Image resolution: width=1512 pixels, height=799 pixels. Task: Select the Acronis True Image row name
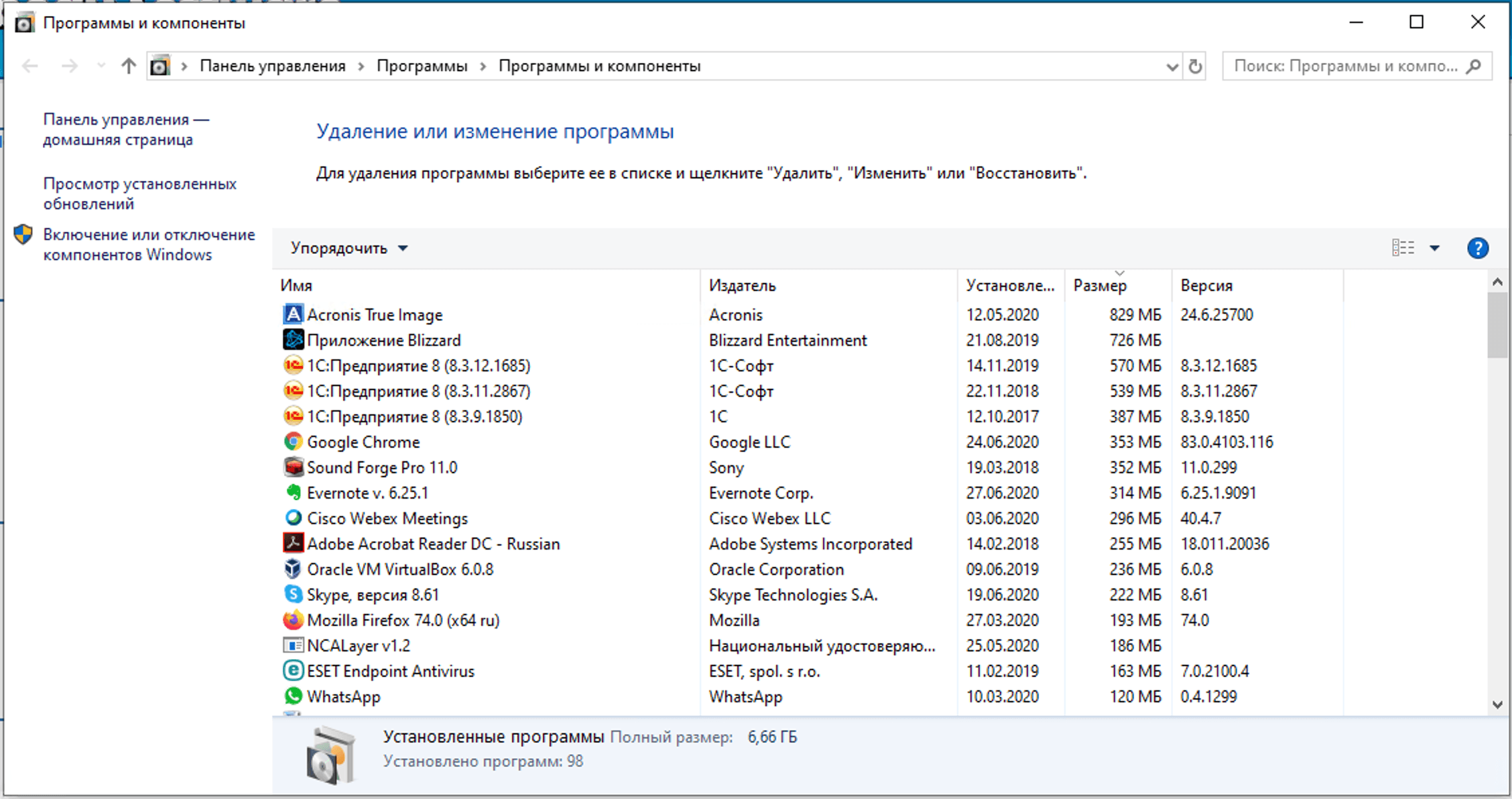click(375, 315)
